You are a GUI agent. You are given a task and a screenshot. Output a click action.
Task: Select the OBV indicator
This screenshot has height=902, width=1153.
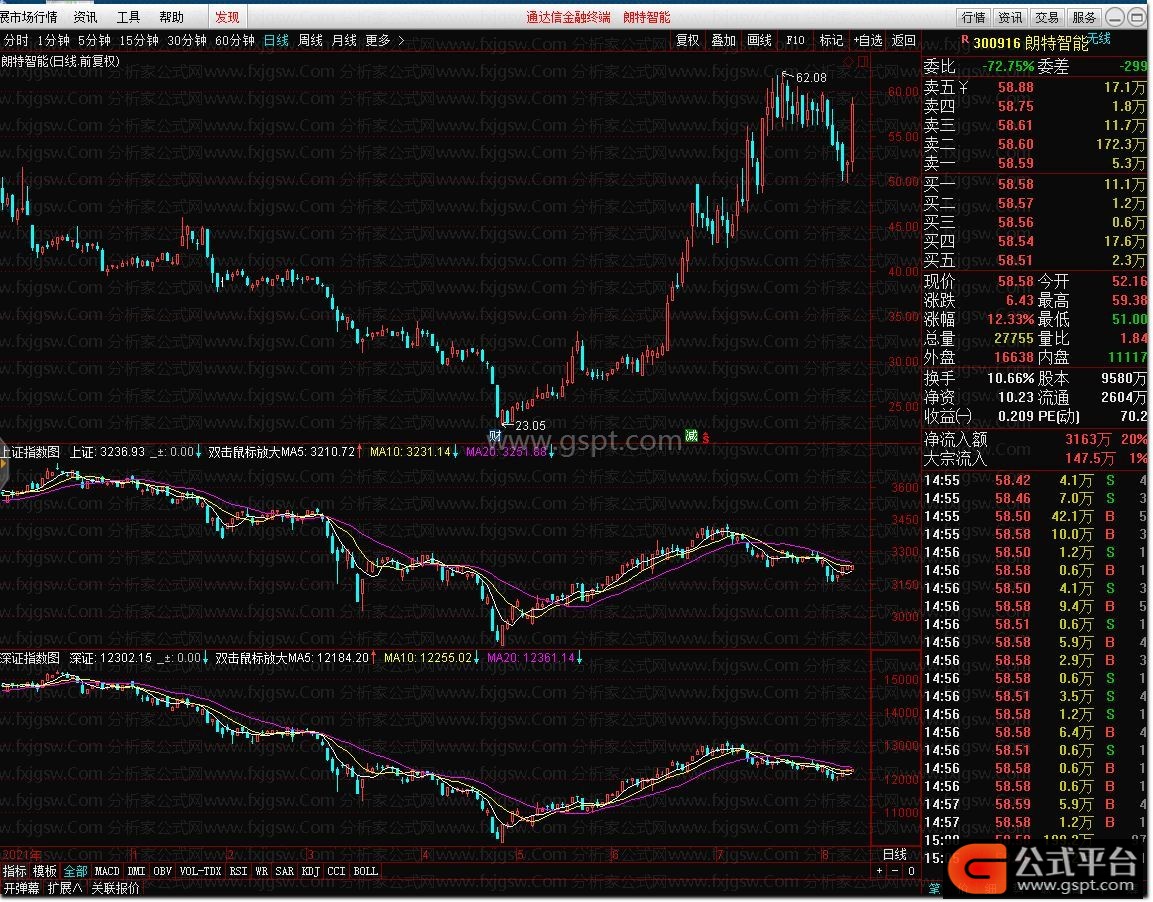163,871
